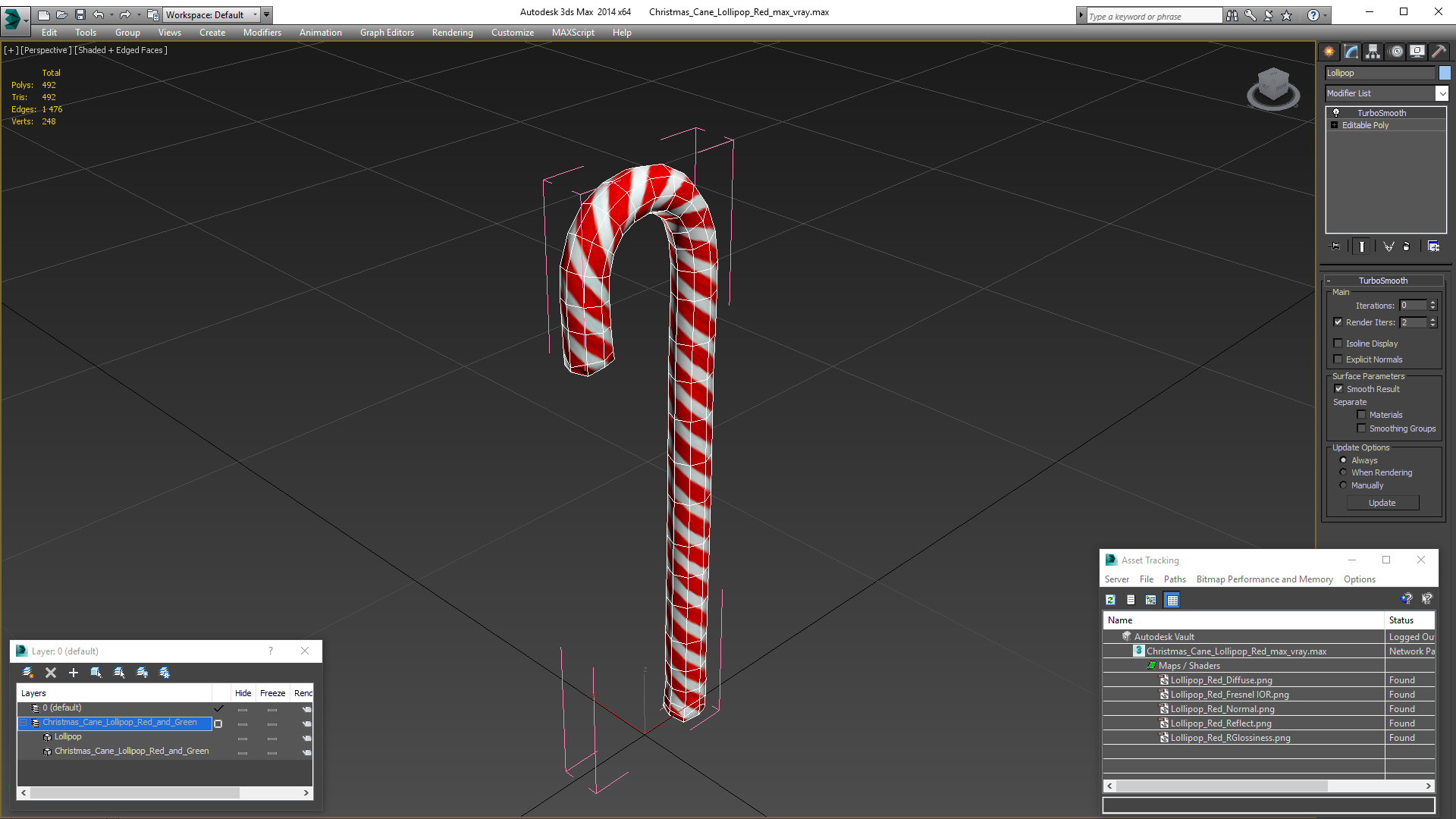Open the Workspace Default dropdown
Viewport: 1456px width, 819px height.
click(212, 14)
